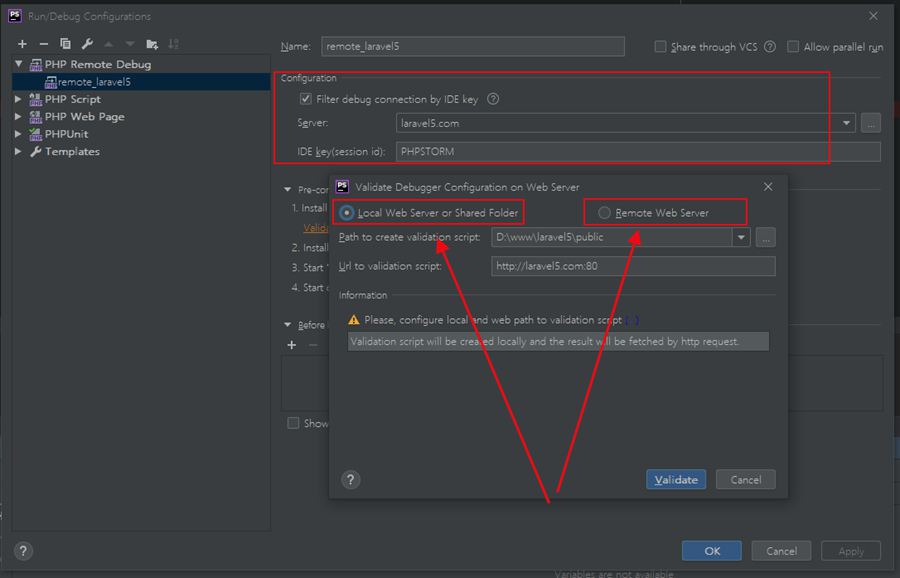Screen dimensions: 900x578
Task: Expand the PHP Script tree node
Action: 19,99
